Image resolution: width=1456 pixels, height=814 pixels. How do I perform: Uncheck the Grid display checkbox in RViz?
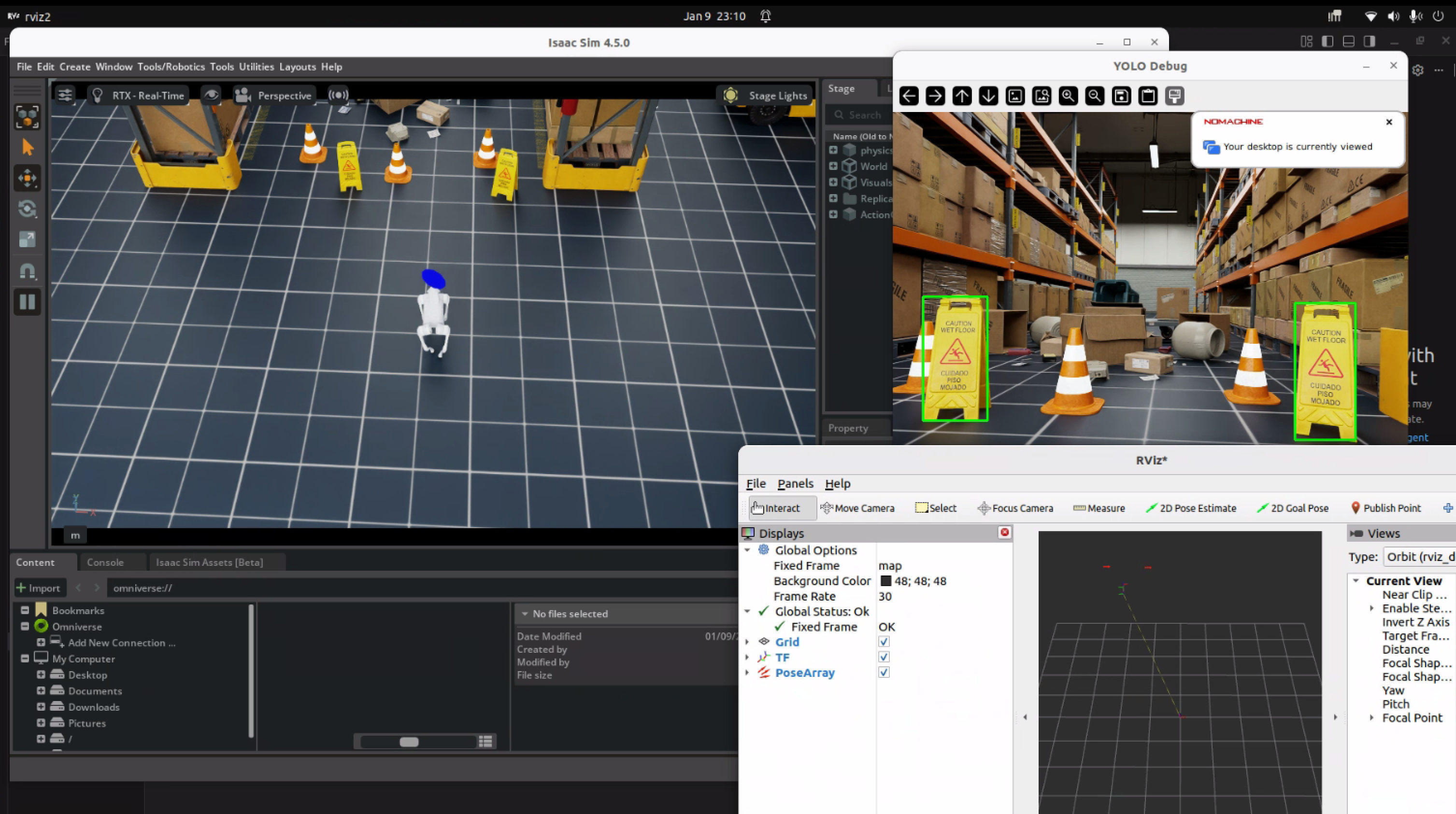point(884,642)
